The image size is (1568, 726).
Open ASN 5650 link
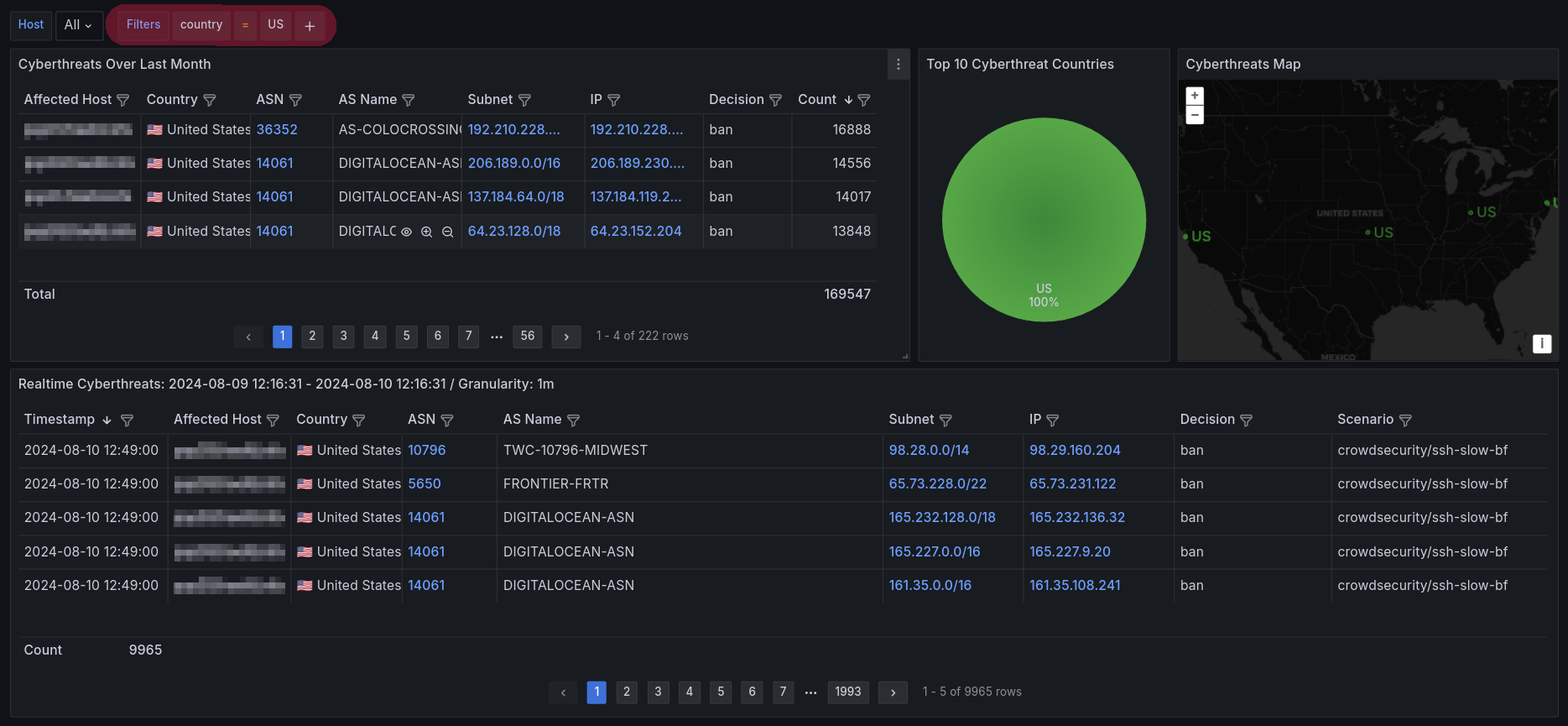point(425,484)
